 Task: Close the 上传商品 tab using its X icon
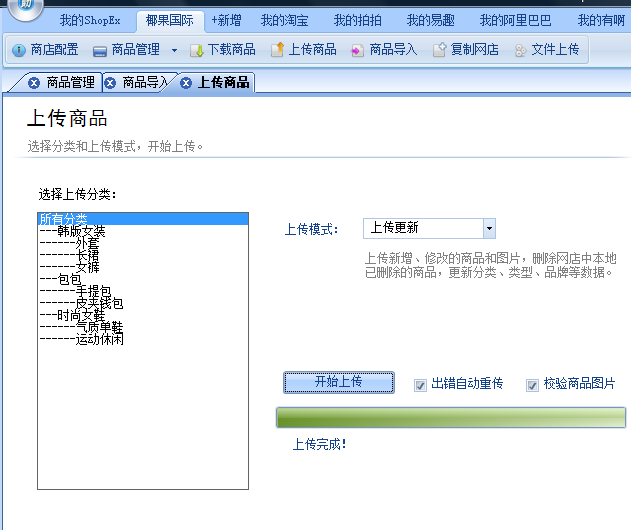point(185,83)
